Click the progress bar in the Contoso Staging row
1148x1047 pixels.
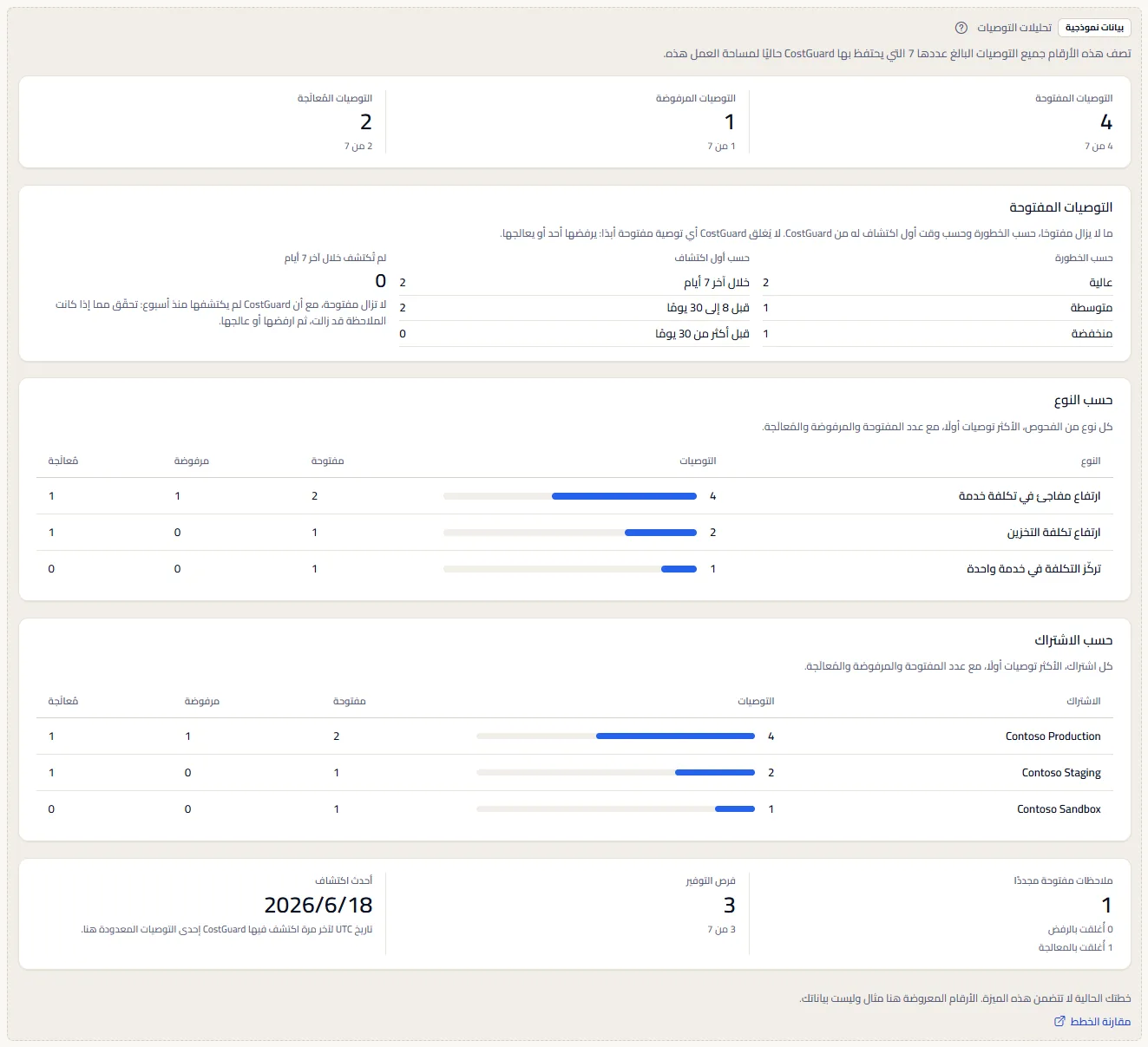[x=615, y=773]
